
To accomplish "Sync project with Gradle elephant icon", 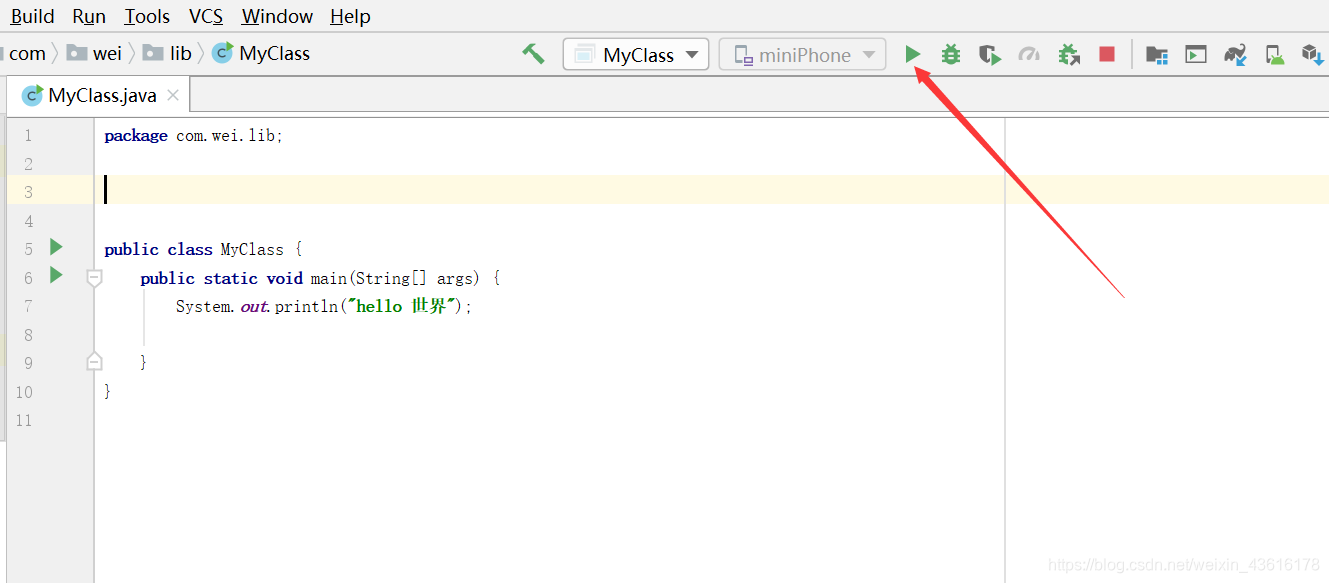I will 1236,54.
